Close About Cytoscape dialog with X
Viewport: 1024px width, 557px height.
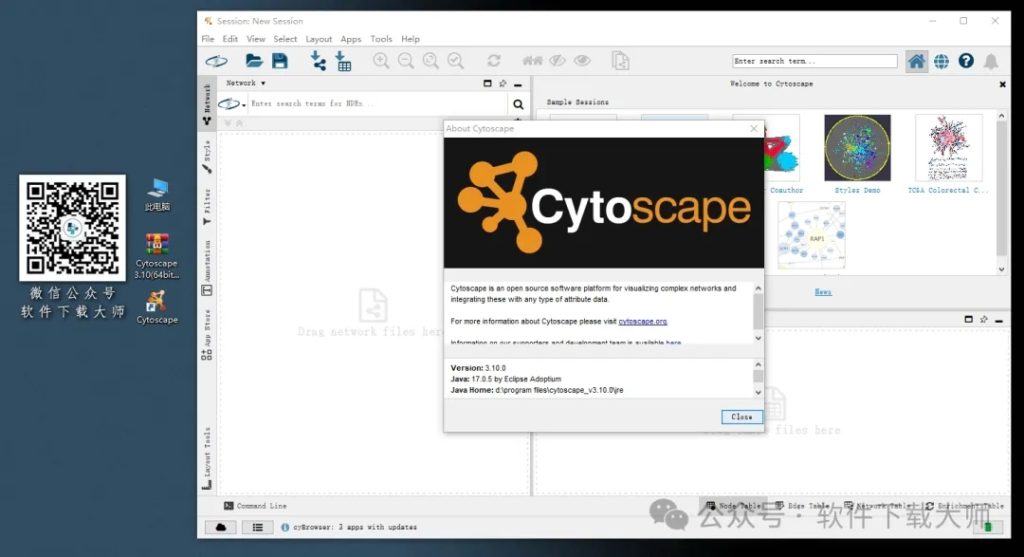(754, 129)
